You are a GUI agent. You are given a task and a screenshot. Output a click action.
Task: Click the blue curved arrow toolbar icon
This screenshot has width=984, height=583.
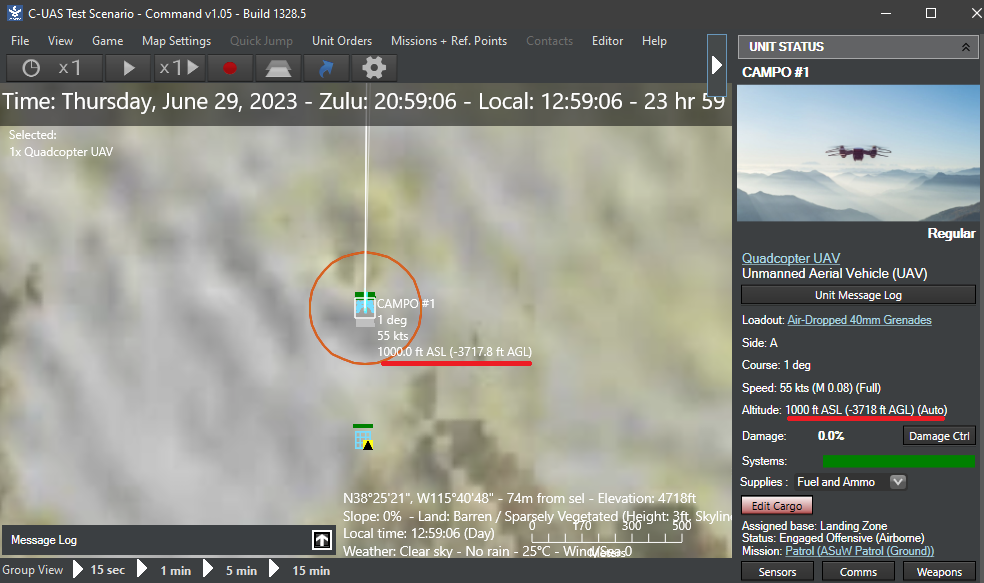click(326, 68)
